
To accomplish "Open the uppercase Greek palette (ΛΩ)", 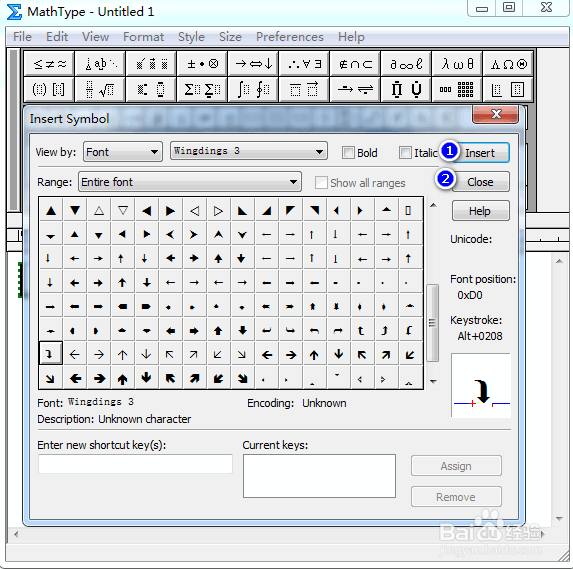I will pos(508,64).
